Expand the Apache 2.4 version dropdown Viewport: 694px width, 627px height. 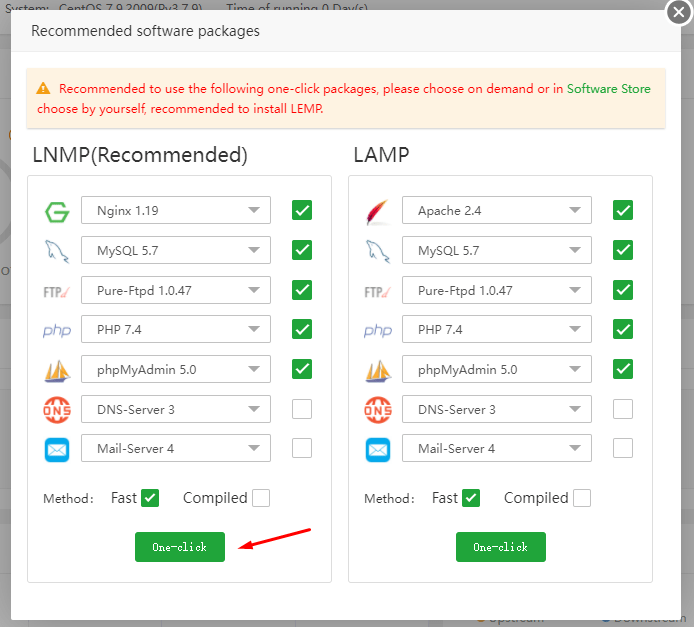point(497,210)
